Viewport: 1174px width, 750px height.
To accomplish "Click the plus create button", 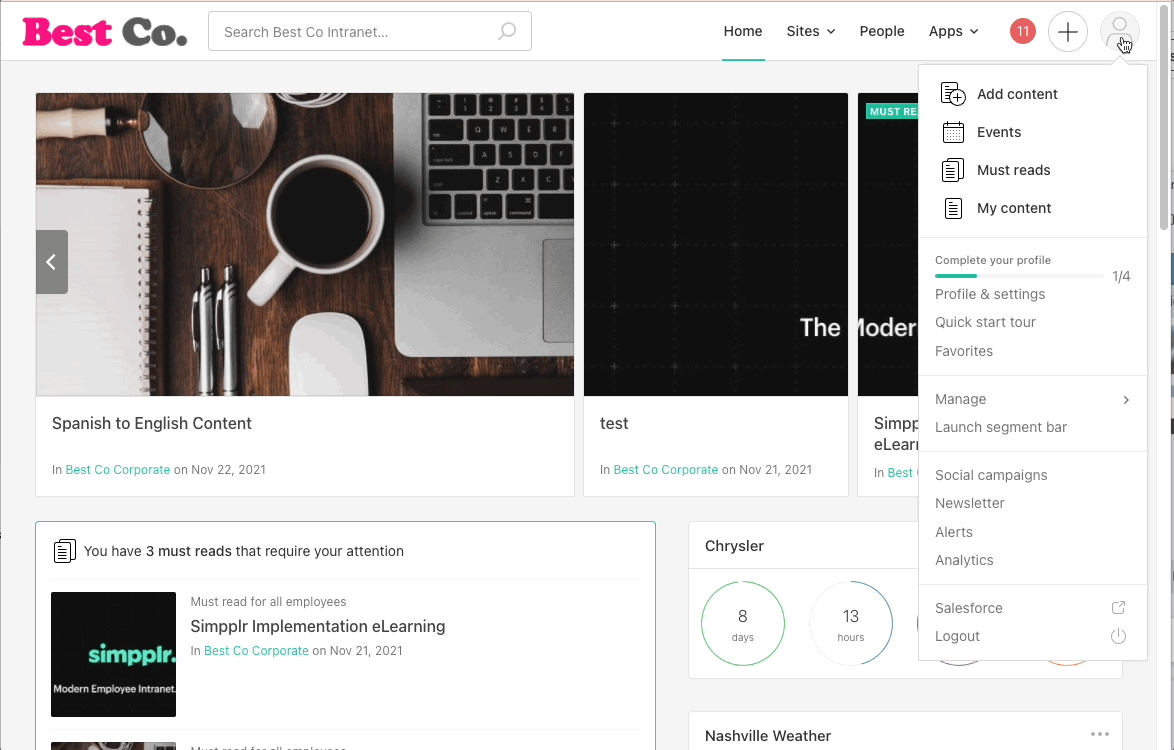I will pyautogui.click(x=1068, y=31).
